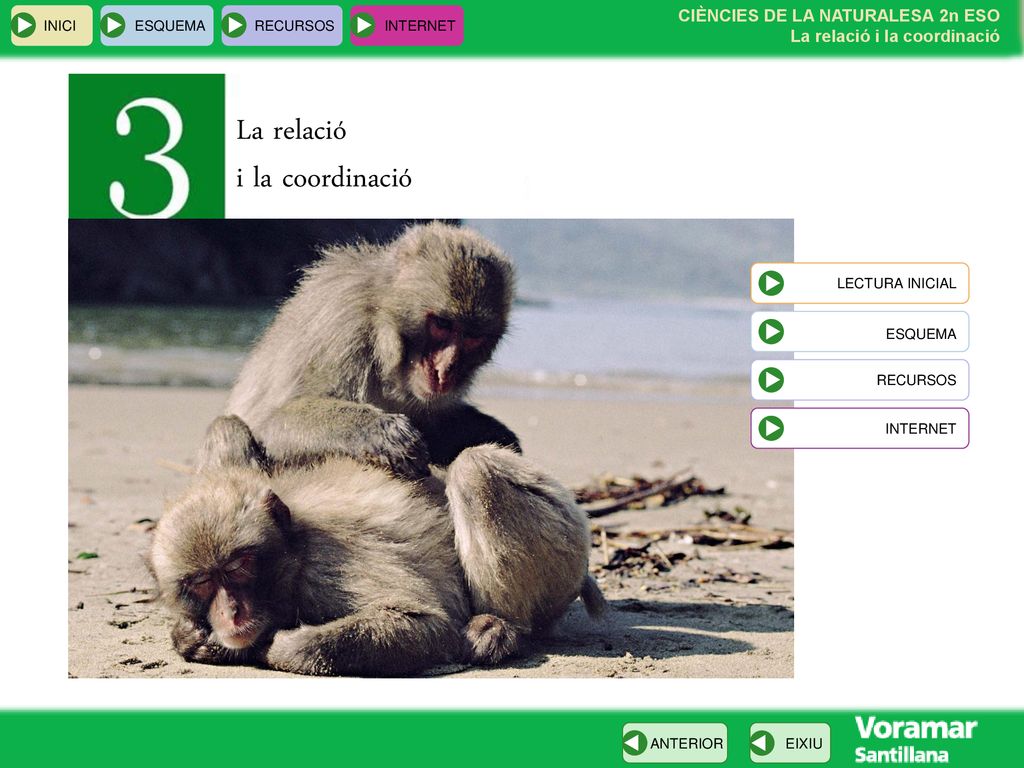Click the back arrow icon on EIXIU

click(762, 743)
